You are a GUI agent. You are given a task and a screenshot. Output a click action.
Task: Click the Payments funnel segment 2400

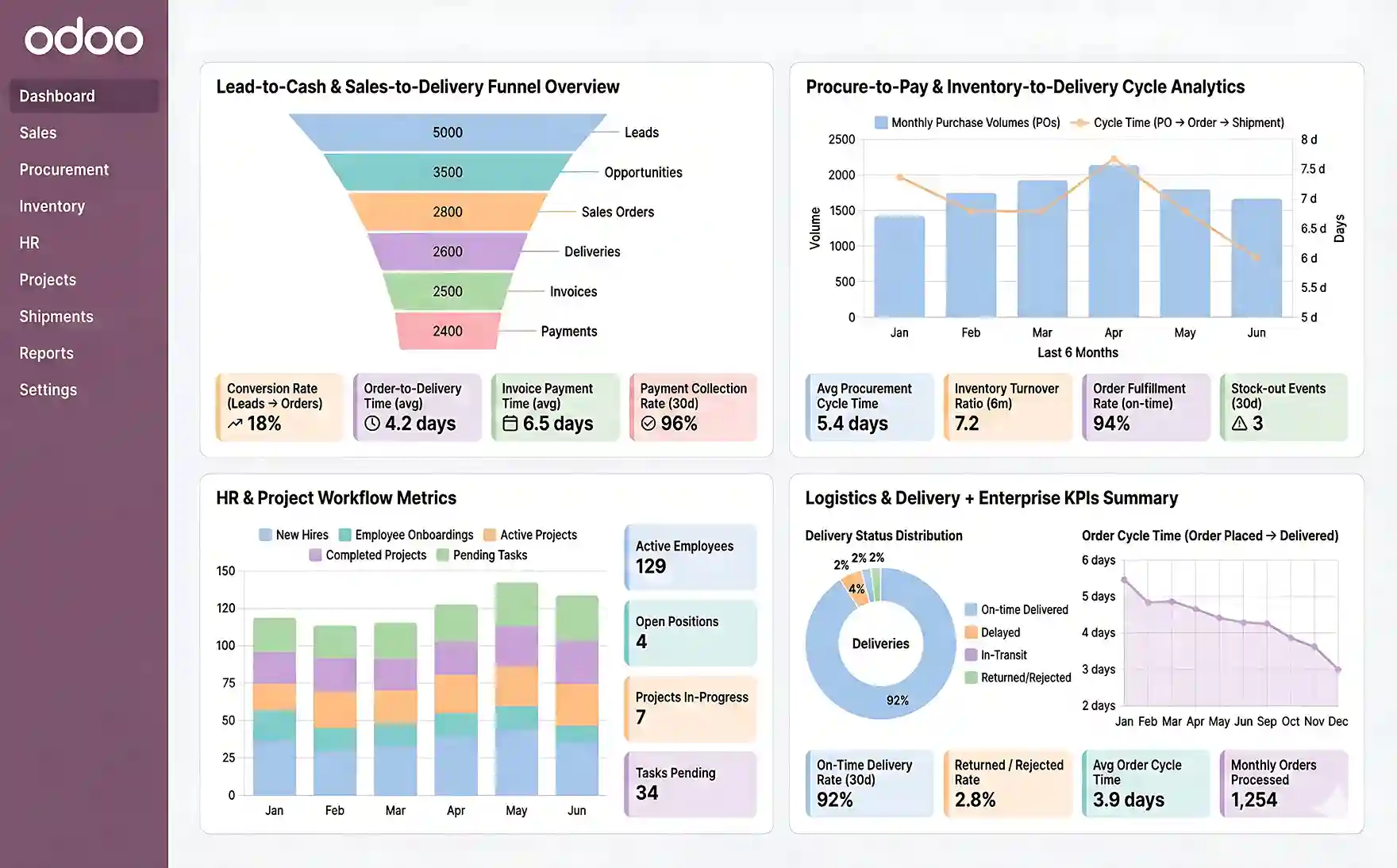pyautogui.click(x=448, y=331)
